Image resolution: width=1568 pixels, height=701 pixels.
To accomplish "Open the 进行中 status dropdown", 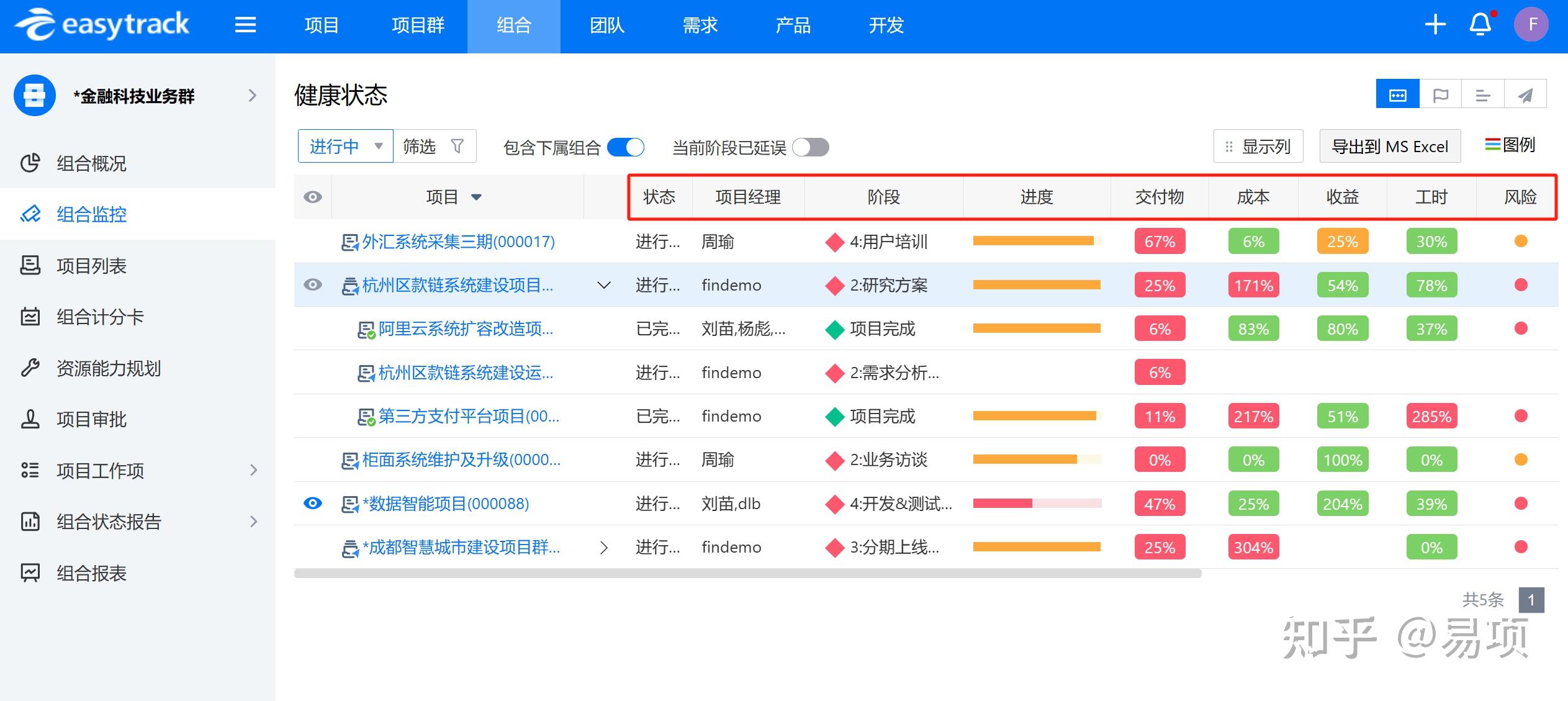I will (x=345, y=145).
